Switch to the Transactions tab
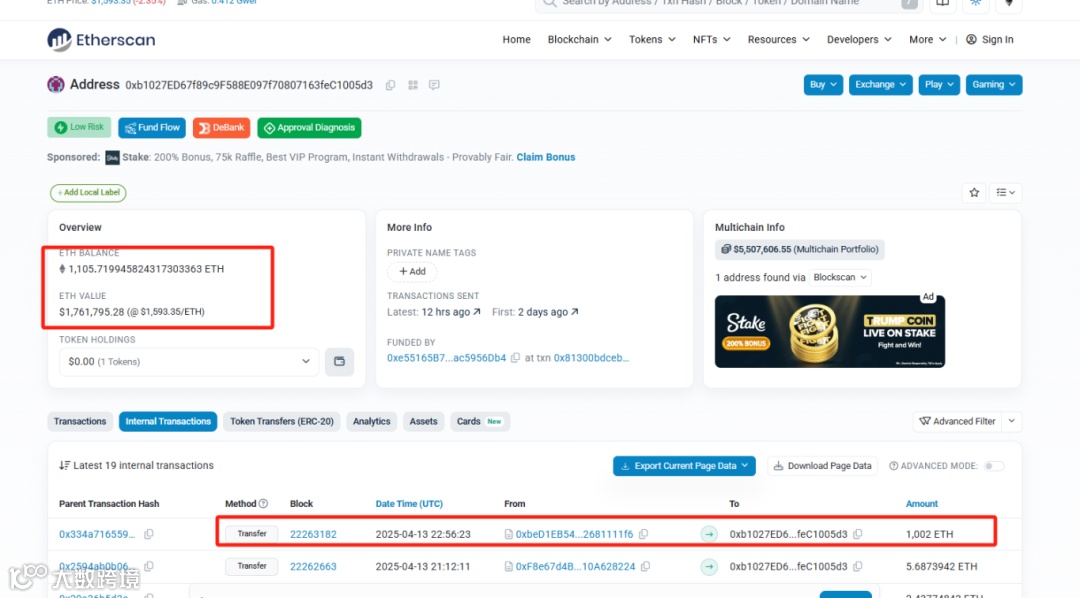The height and width of the screenshot is (598, 1080). (80, 422)
